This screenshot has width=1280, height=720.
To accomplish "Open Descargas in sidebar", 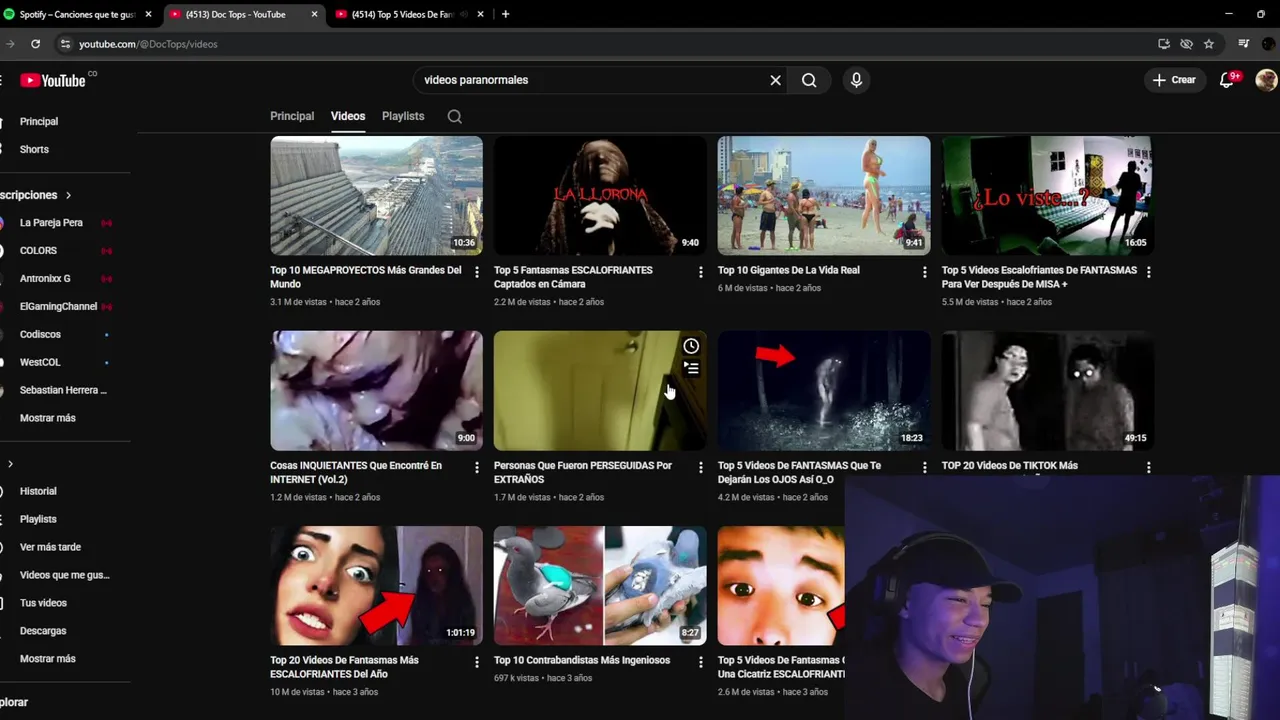I will pos(43,631).
